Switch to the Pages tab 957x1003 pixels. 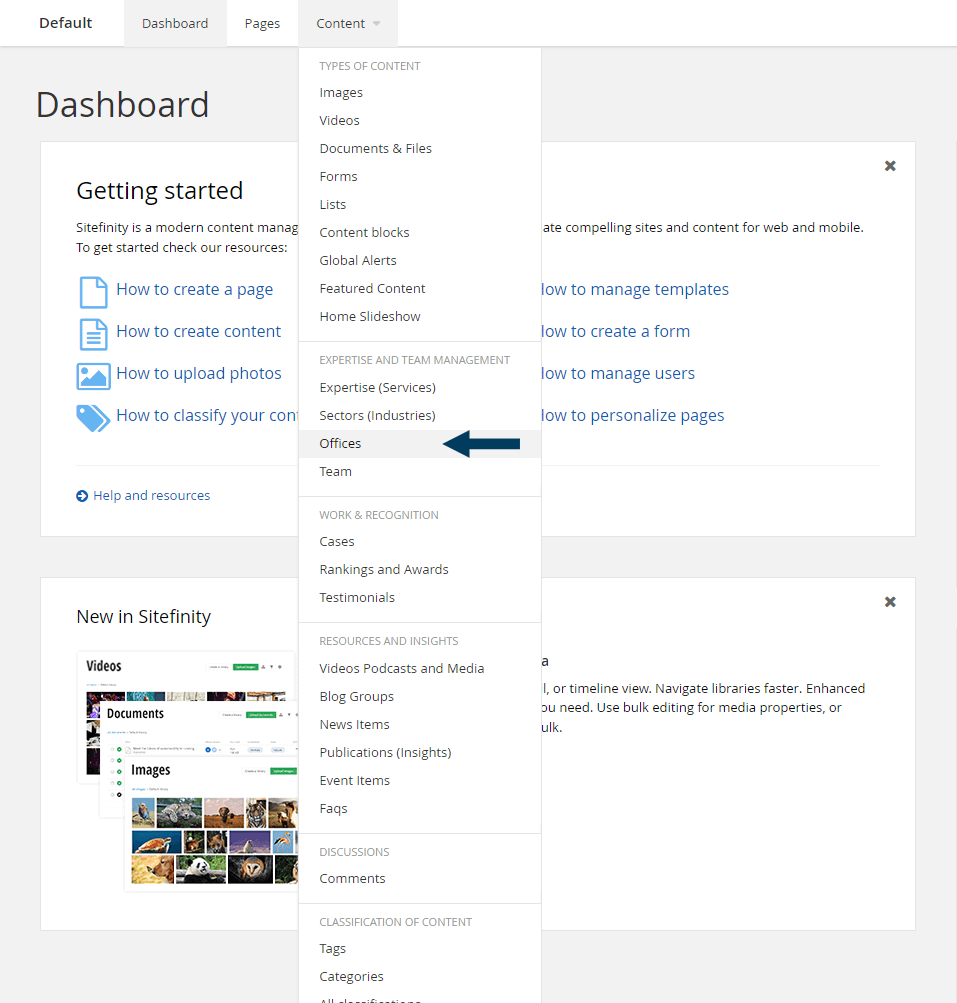pyautogui.click(x=261, y=22)
